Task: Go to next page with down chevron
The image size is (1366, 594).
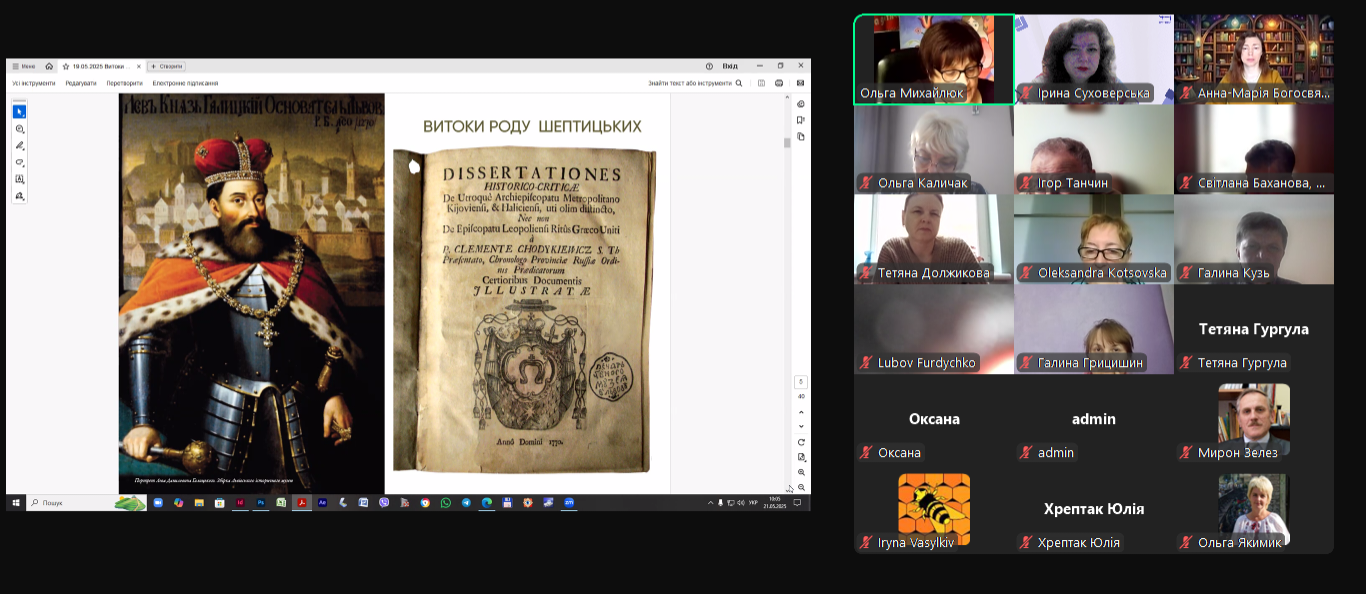Action: tap(801, 426)
